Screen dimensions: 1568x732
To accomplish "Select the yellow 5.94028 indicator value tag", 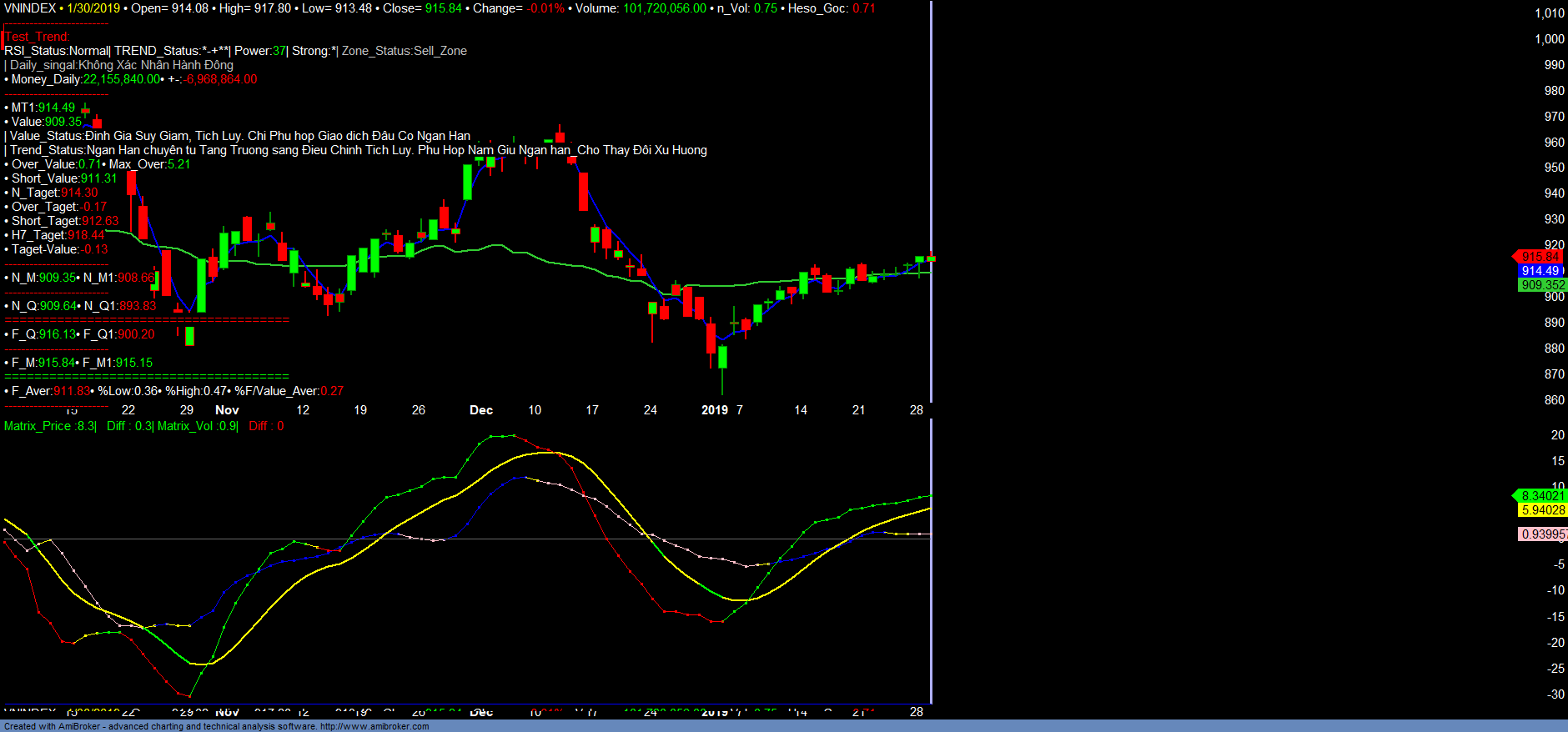I will point(1542,510).
